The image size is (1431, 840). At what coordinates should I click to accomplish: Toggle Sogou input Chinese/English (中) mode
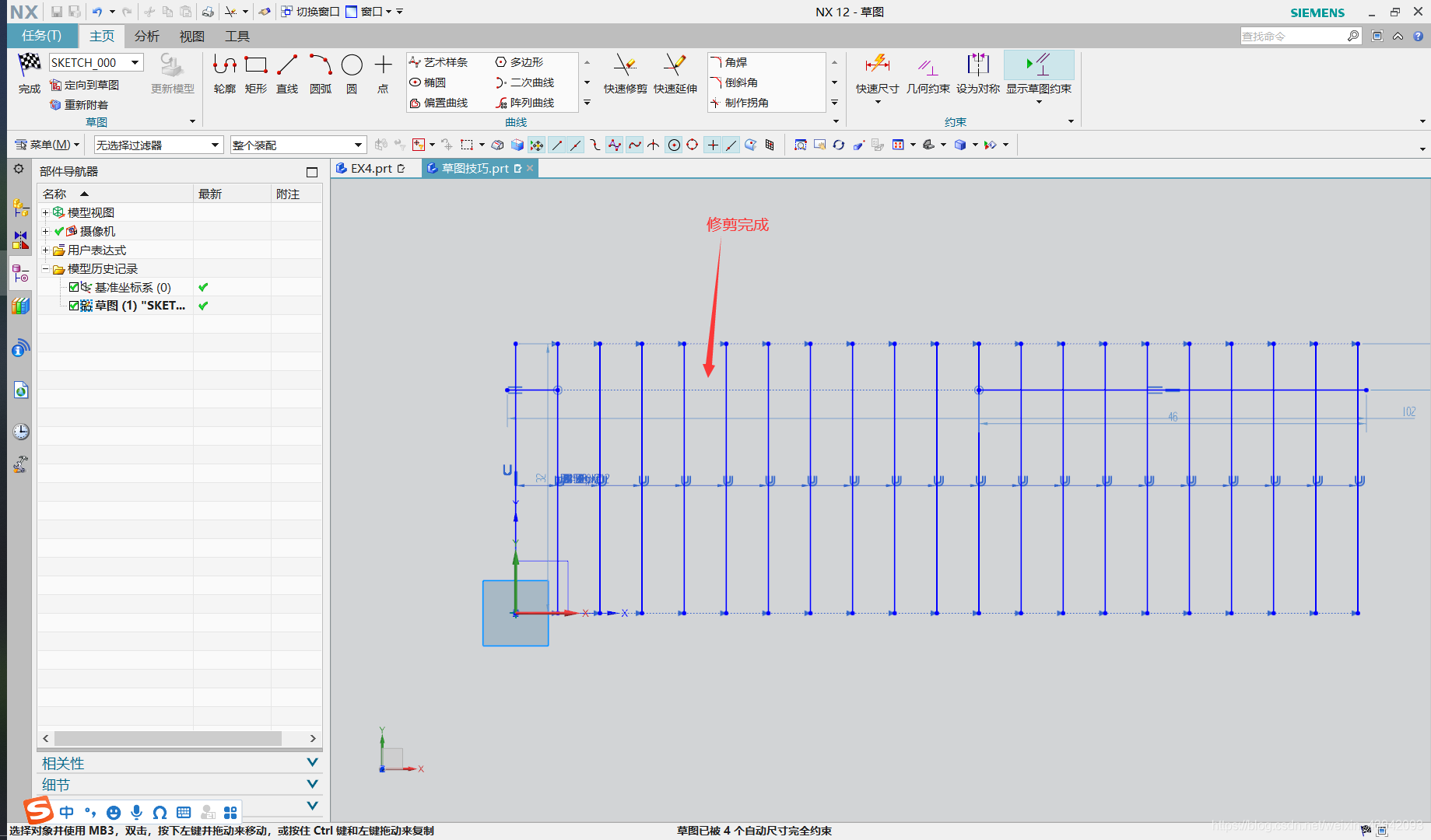(67, 812)
